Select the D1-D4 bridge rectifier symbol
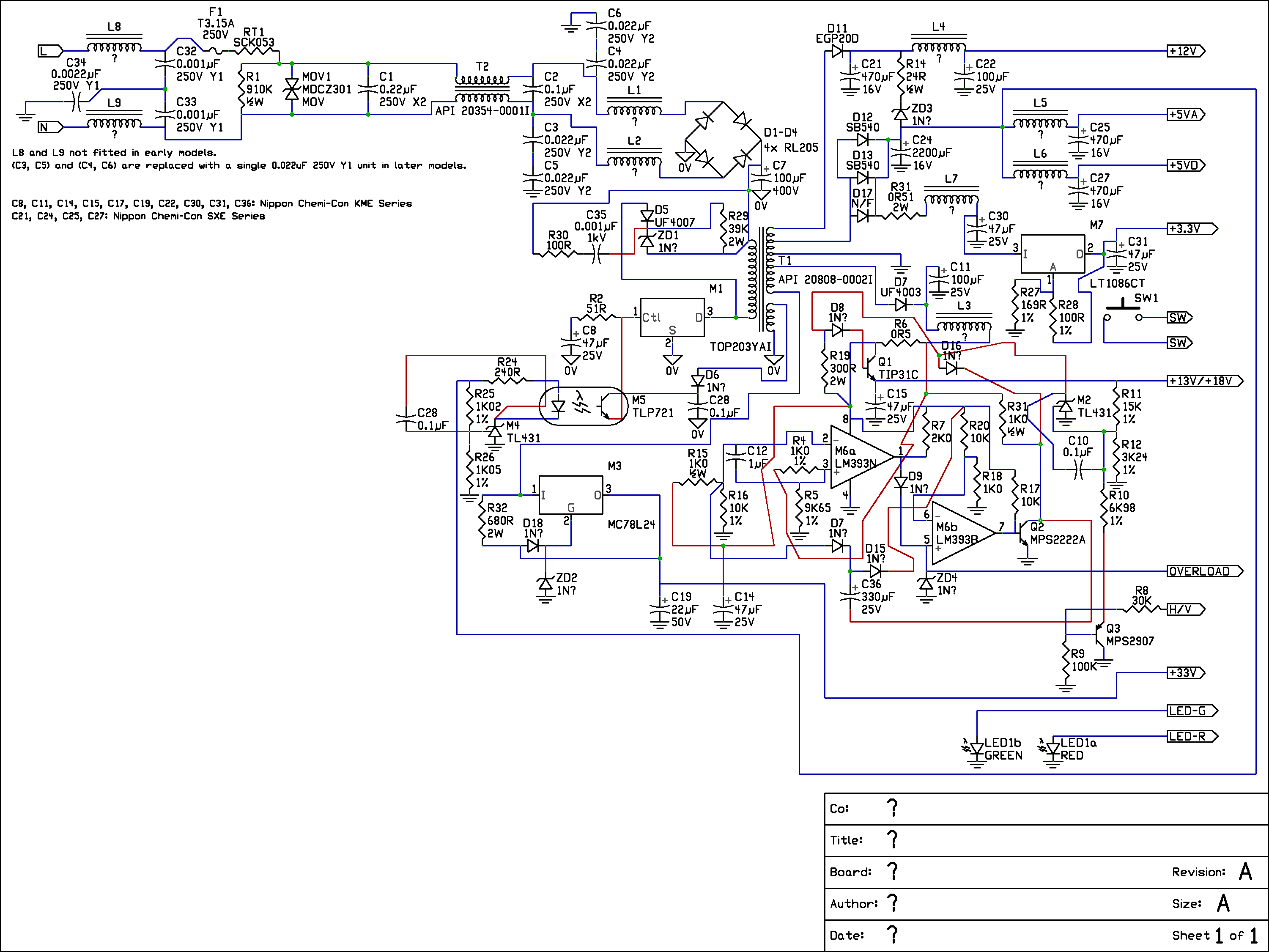 pyautogui.click(x=723, y=140)
